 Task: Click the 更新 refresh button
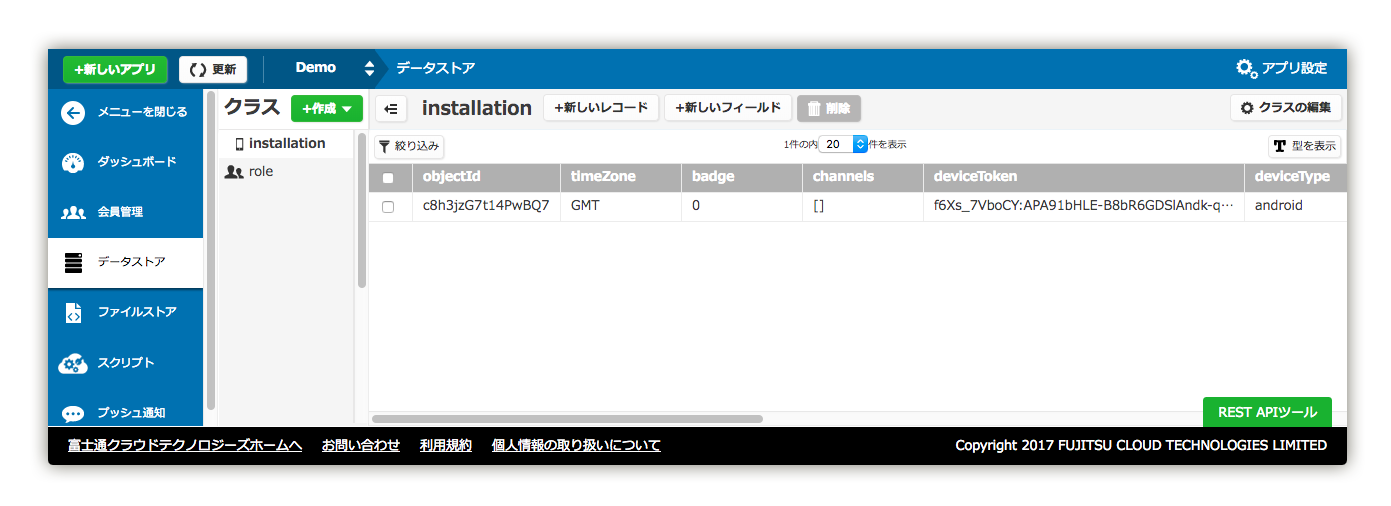(x=213, y=69)
